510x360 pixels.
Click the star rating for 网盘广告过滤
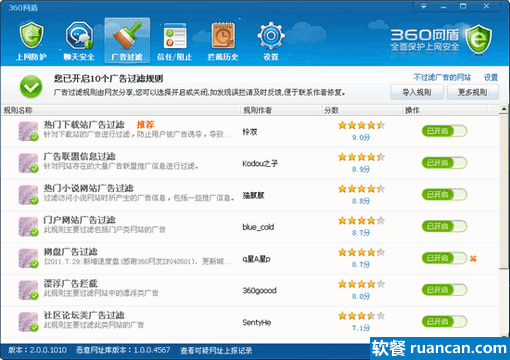tap(361, 252)
